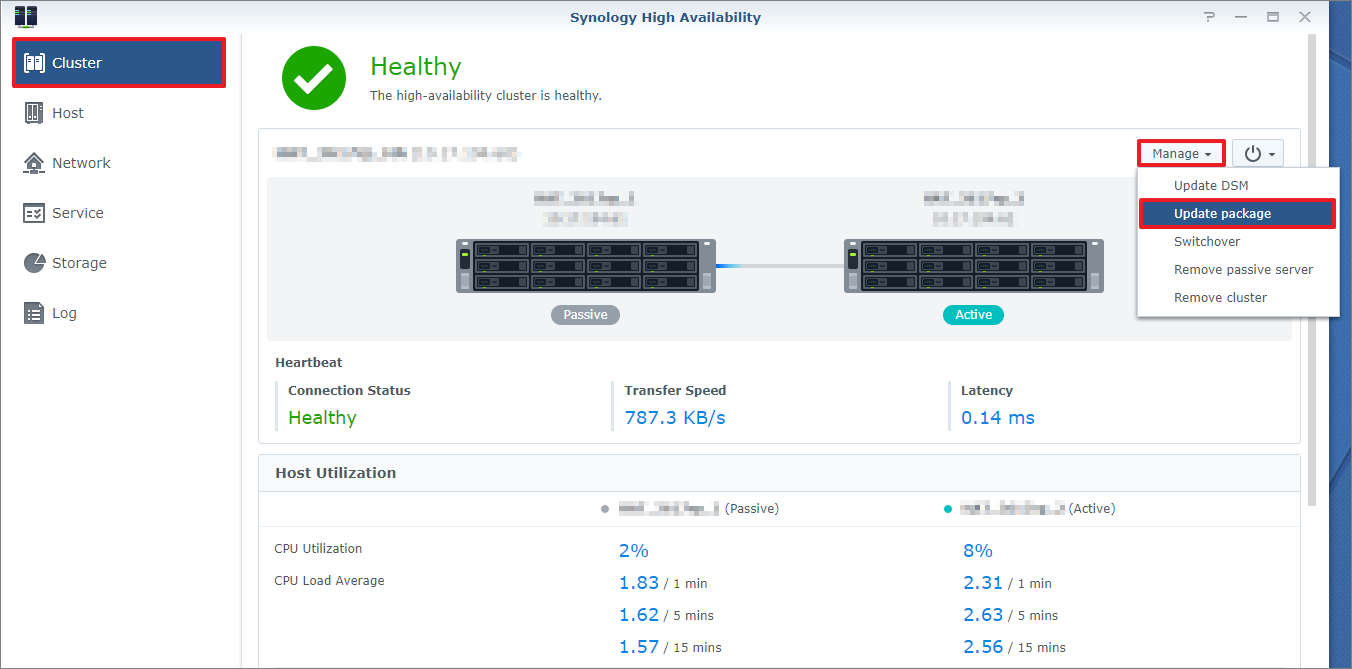This screenshot has height=669, width=1352.
Task: Select Update DSM from menu
Action: pyautogui.click(x=1211, y=186)
